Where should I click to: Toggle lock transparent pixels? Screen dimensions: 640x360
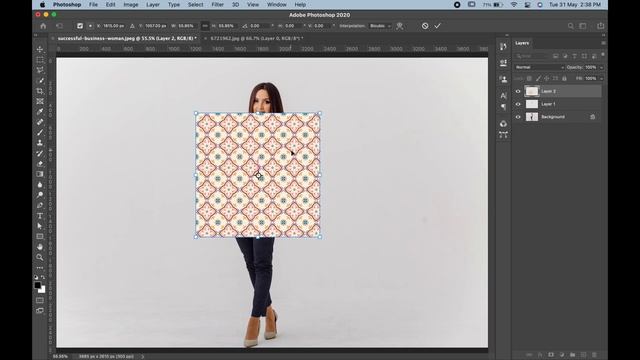[529, 78]
